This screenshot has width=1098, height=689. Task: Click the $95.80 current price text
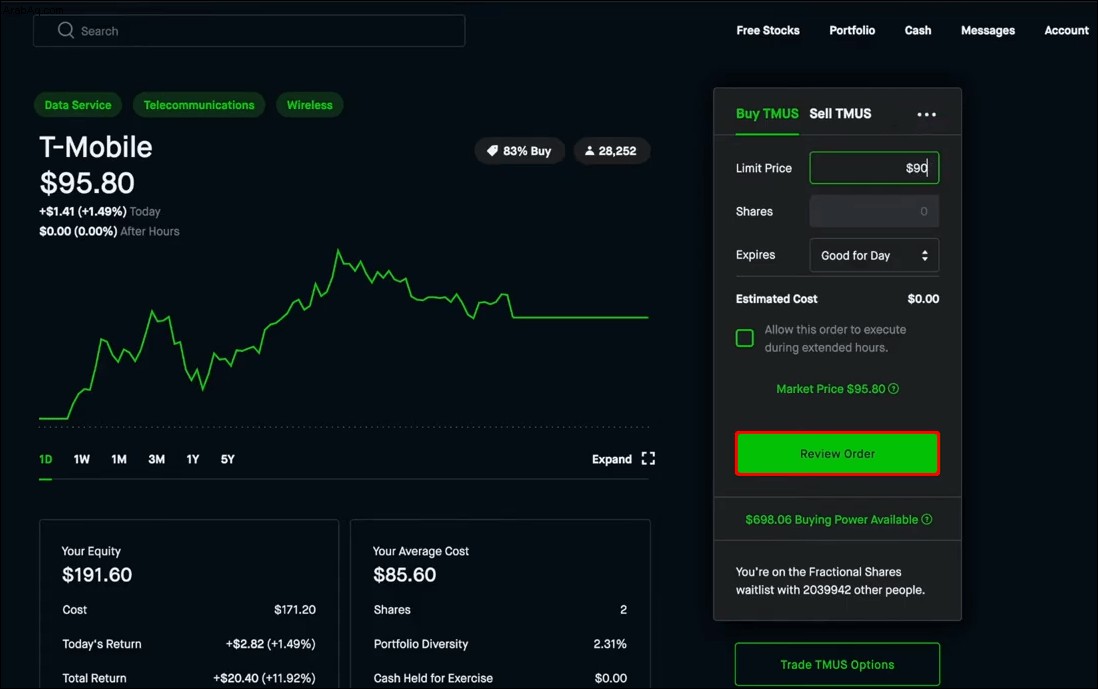tap(87, 183)
